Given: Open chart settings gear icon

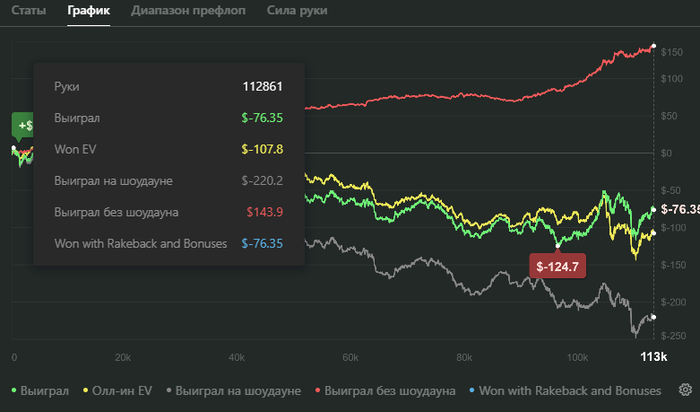Looking at the screenshot, I should point(685,390).
